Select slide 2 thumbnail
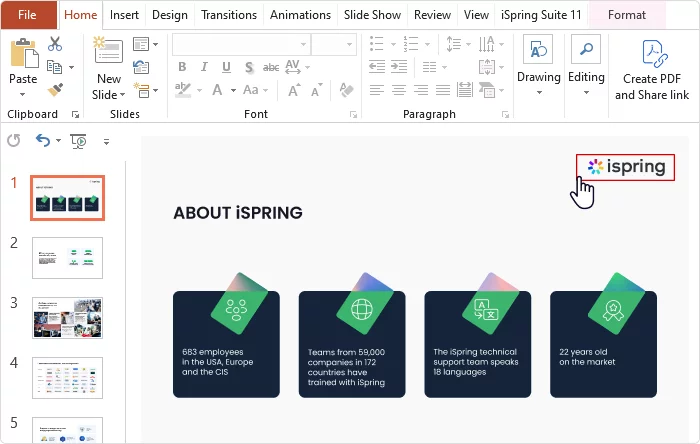This screenshot has width=700, height=444. pos(67,258)
